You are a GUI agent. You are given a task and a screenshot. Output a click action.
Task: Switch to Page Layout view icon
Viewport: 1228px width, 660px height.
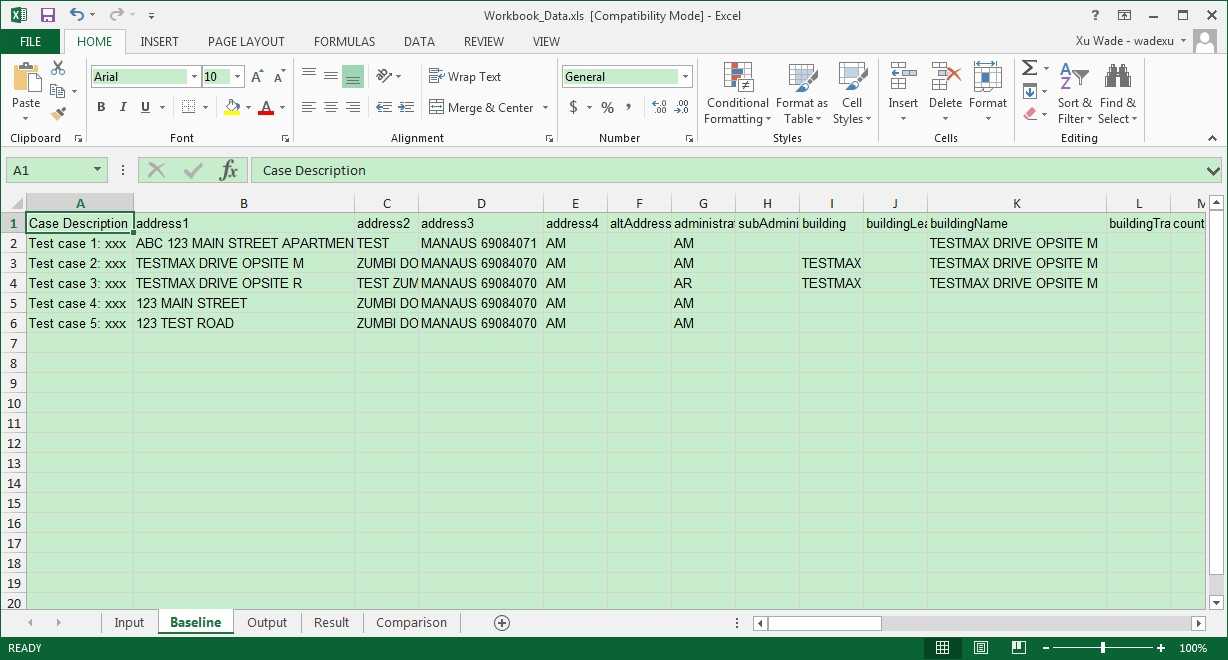click(980, 648)
